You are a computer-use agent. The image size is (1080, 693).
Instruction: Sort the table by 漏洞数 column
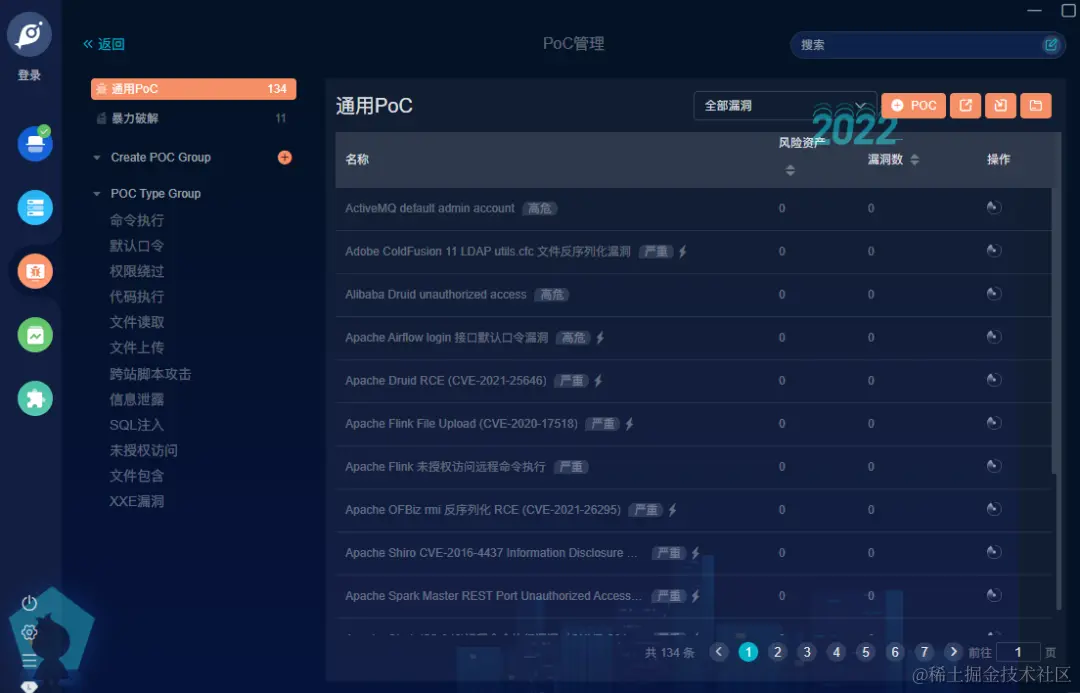[x=915, y=159]
